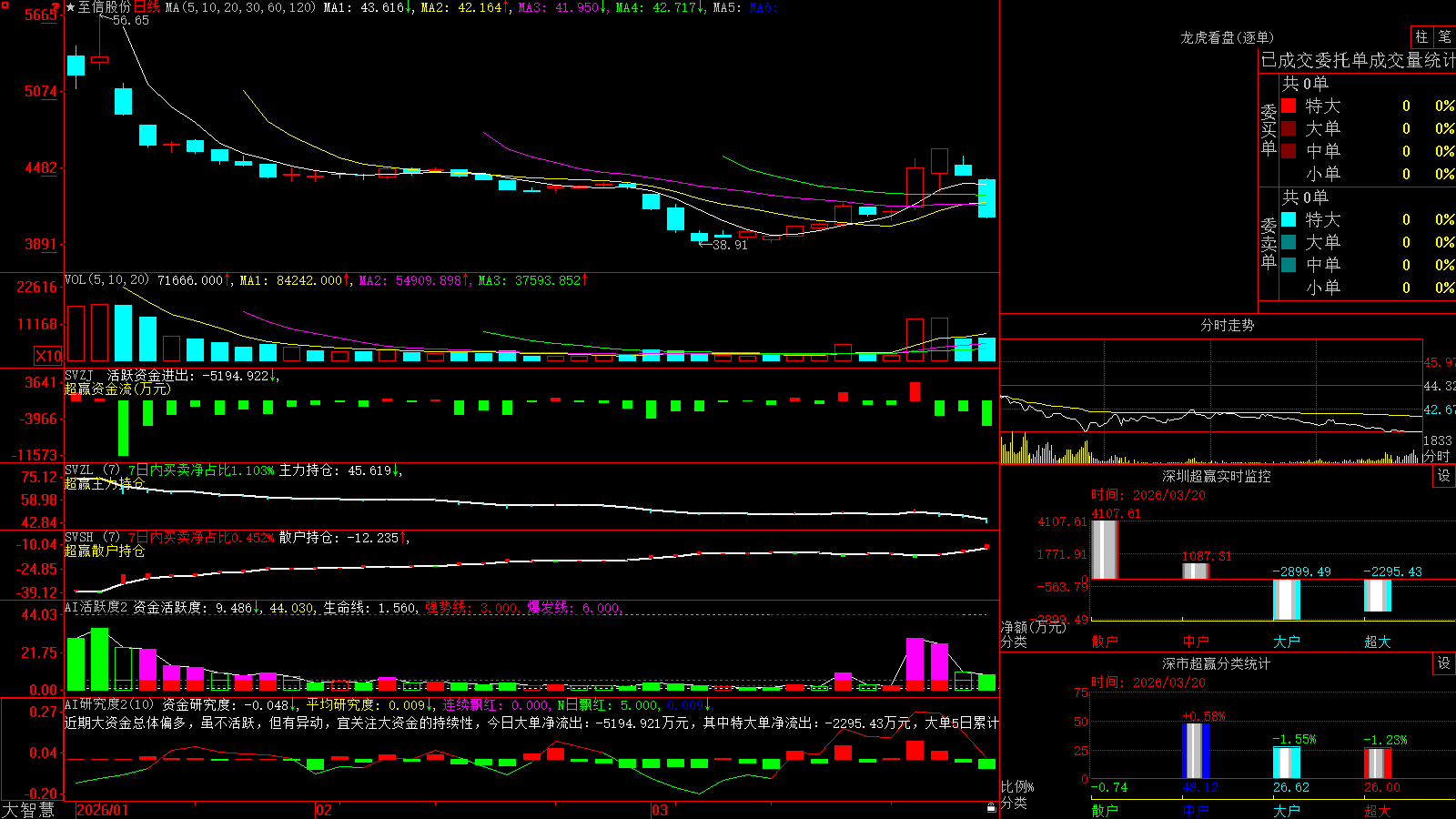Click the 委卖单 section label

pyautogui.click(x=1269, y=244)
